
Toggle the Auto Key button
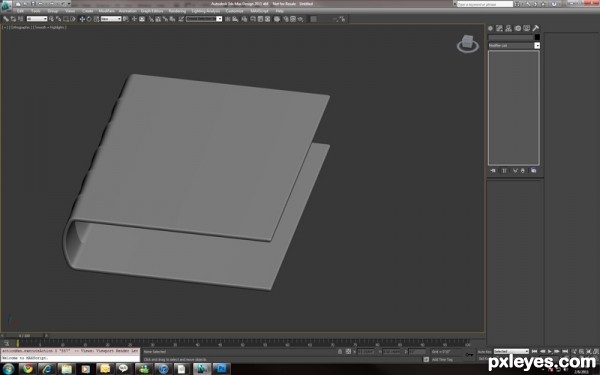[x=484, y=351]
